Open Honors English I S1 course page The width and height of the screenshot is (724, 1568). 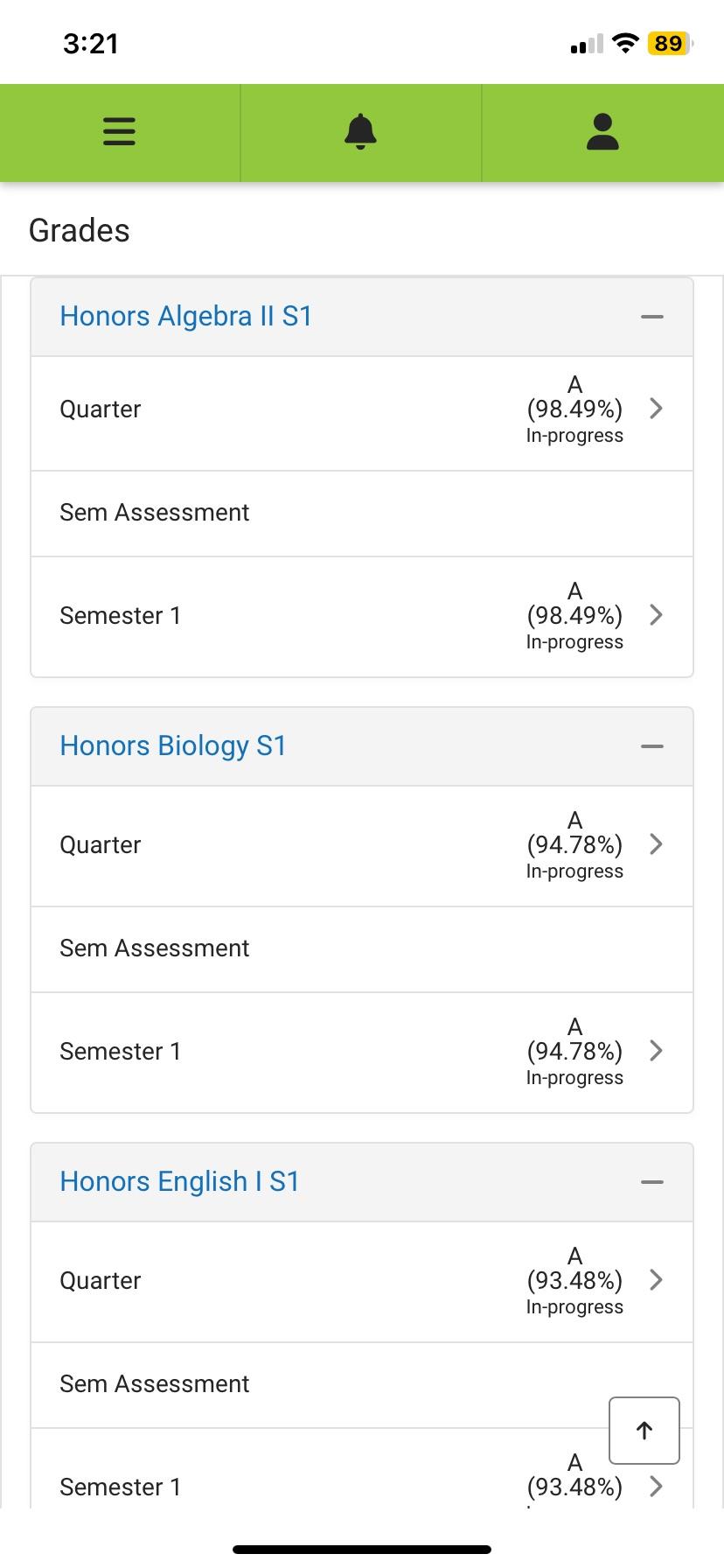tap(179, 1181)
